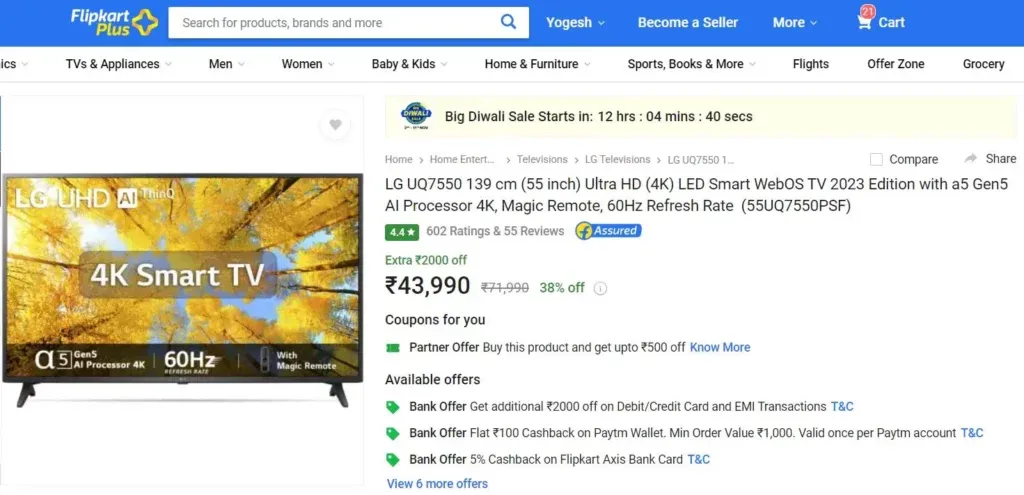Click View 6 more offers
The image size is (1024, 495).
tap(437, 484)
